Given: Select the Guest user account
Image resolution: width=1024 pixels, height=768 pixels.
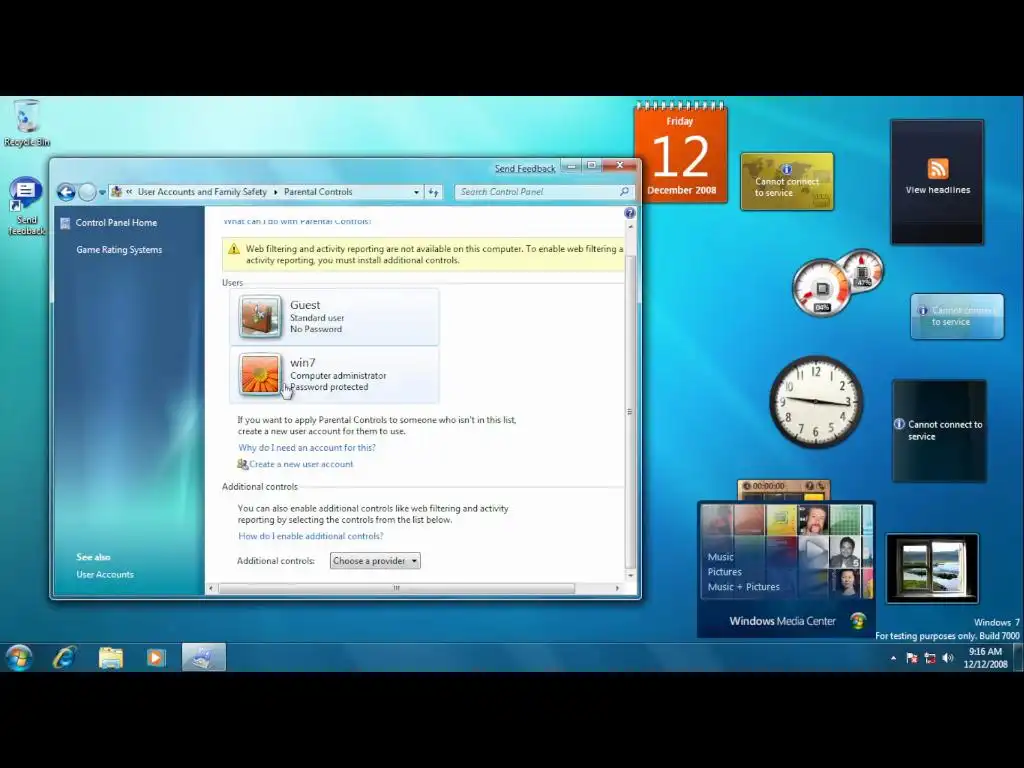Looking at the screenshot, I should point(334,317).
